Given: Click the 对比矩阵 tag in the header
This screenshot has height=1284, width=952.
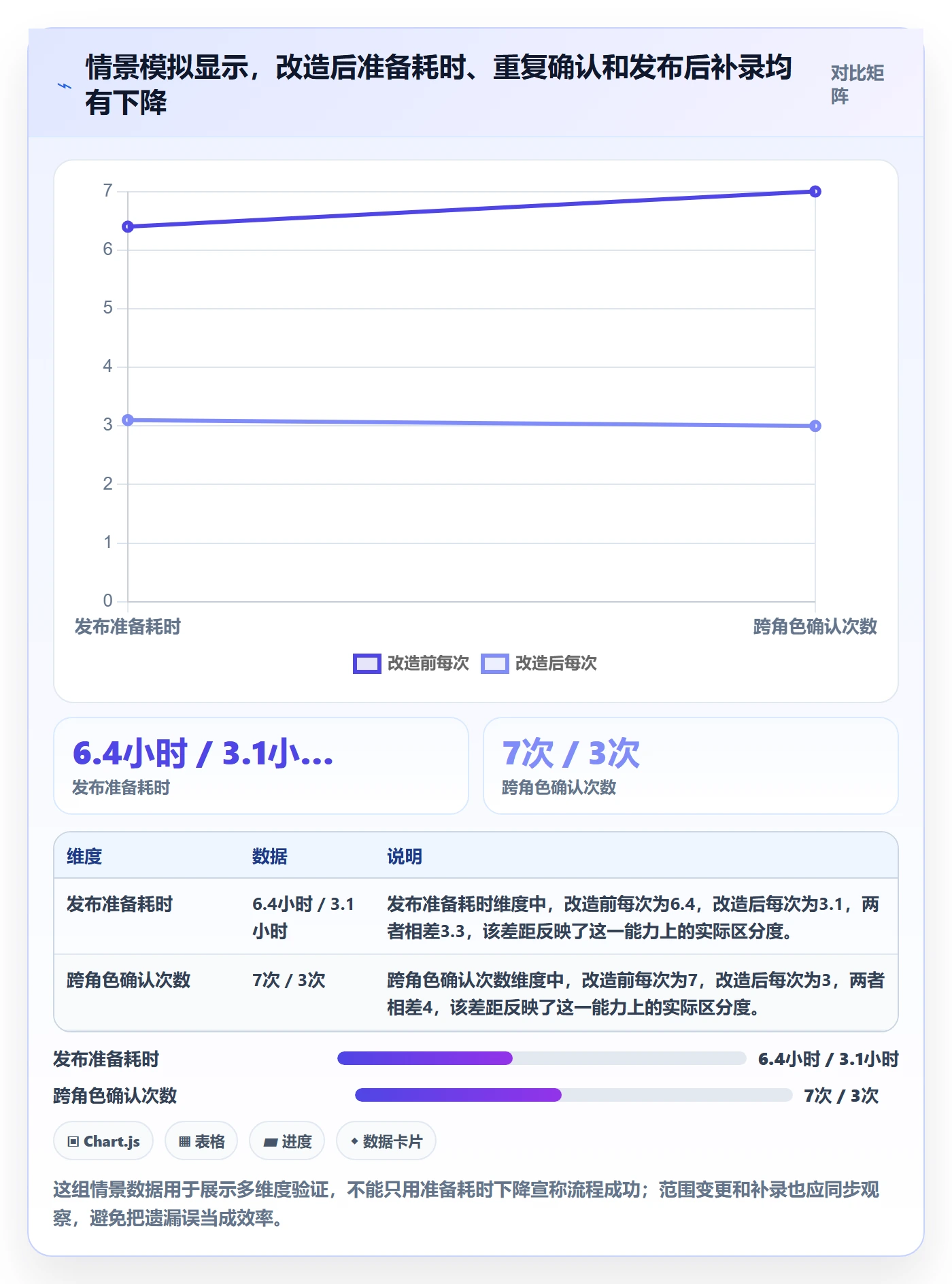Looking at the screenshot, I should pos(857,84).
